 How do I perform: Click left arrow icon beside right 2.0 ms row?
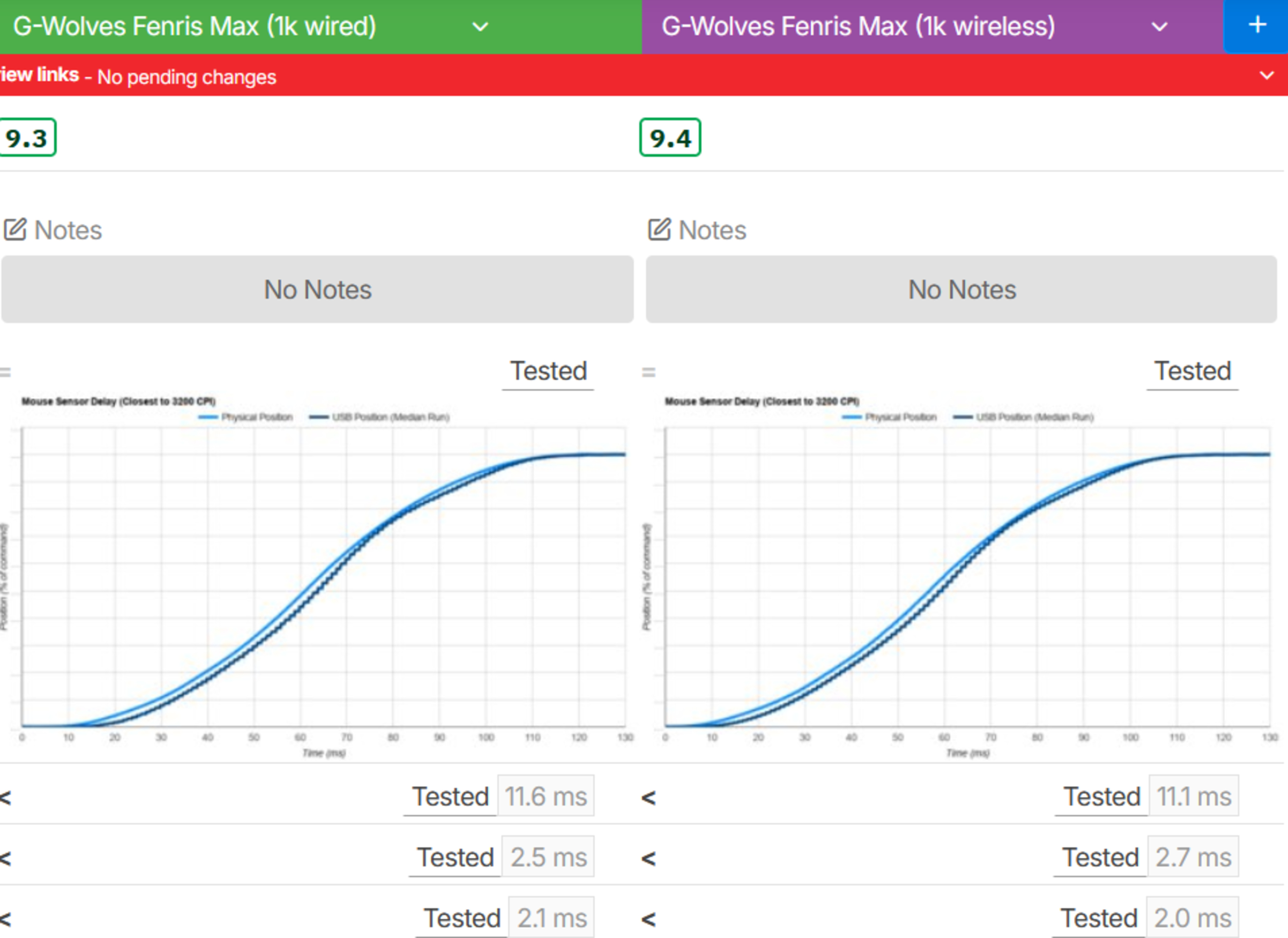pyautogui.click(x=649, y=919)
